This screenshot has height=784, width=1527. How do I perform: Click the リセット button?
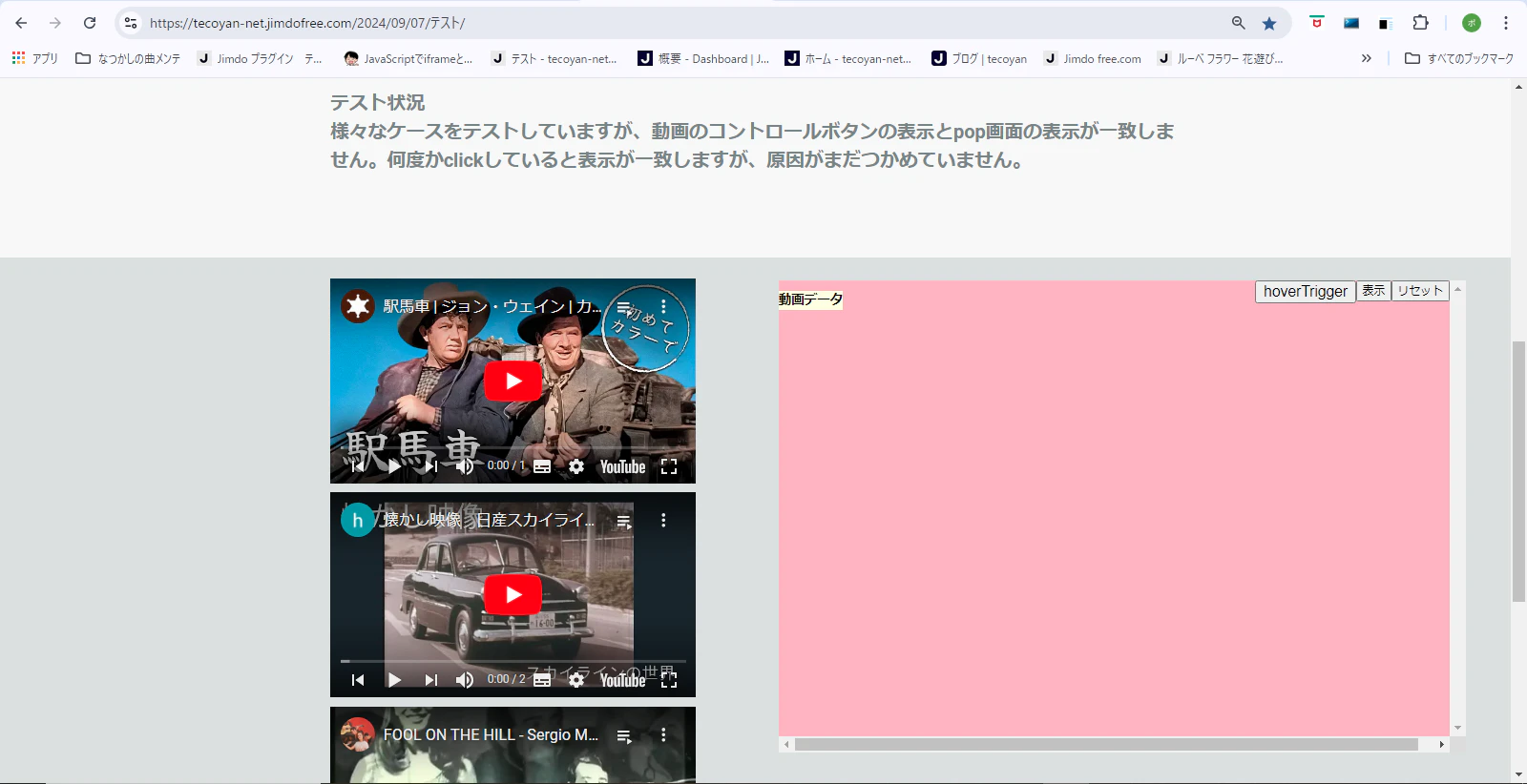click(x=1420, y=291)
